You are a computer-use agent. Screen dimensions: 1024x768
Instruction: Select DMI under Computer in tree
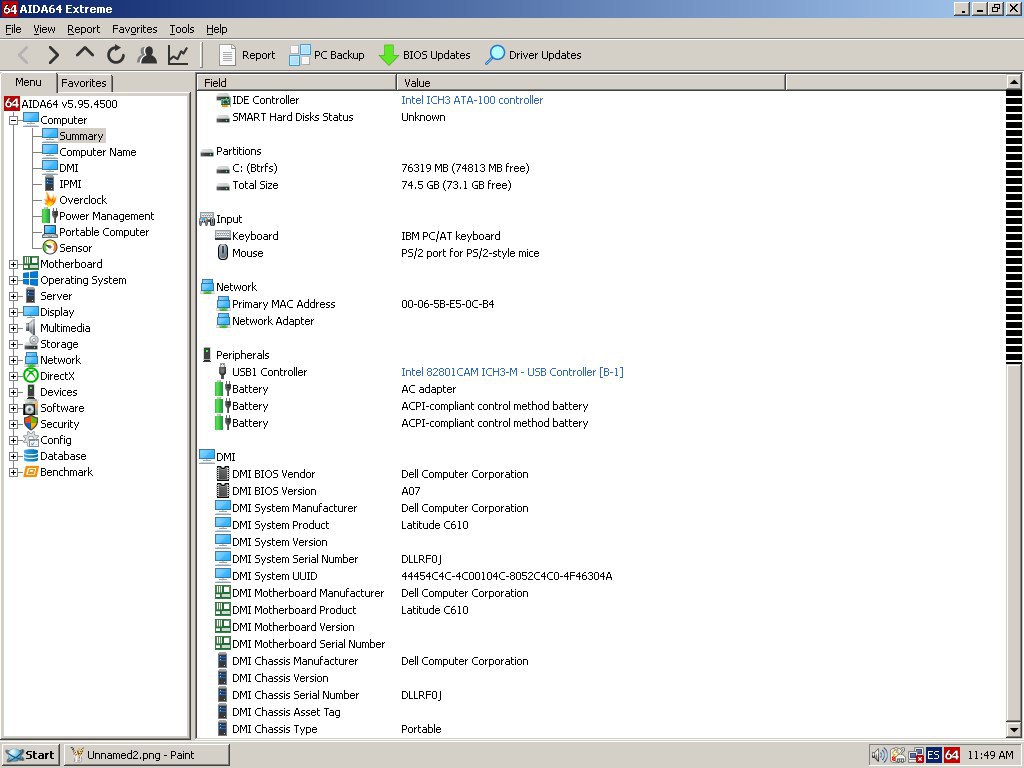pyautogui.click(x=69, y=168)
